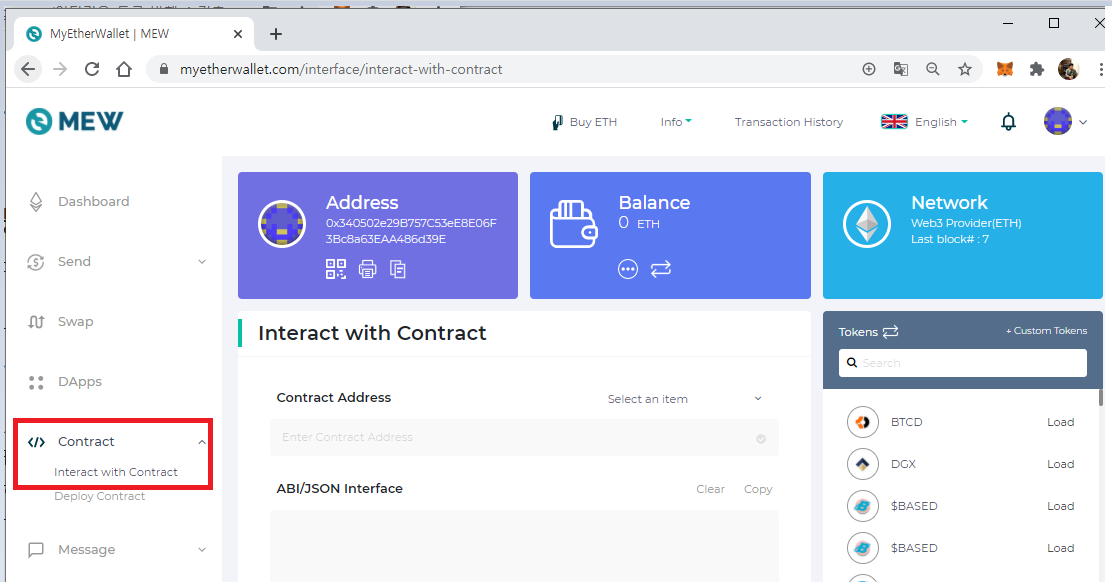Viewport: 1112px width, 582px height.
Task: Open Chrome profile avatar
Action: coord(1068,69)
